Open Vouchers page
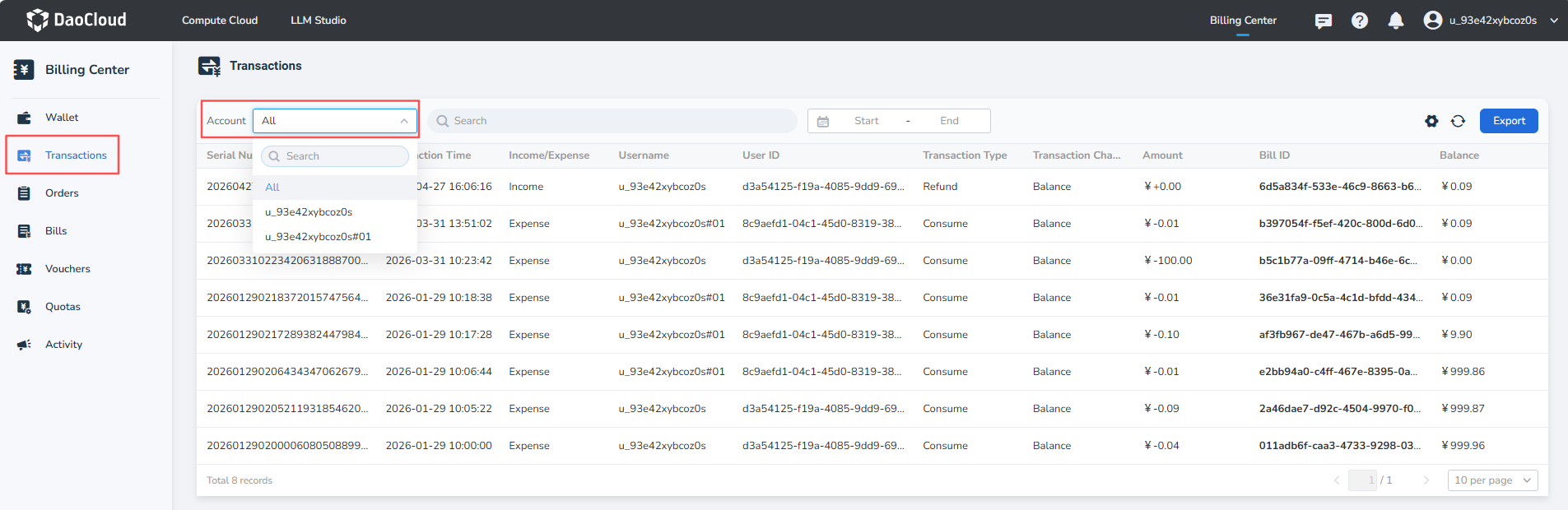 point(67,269)
